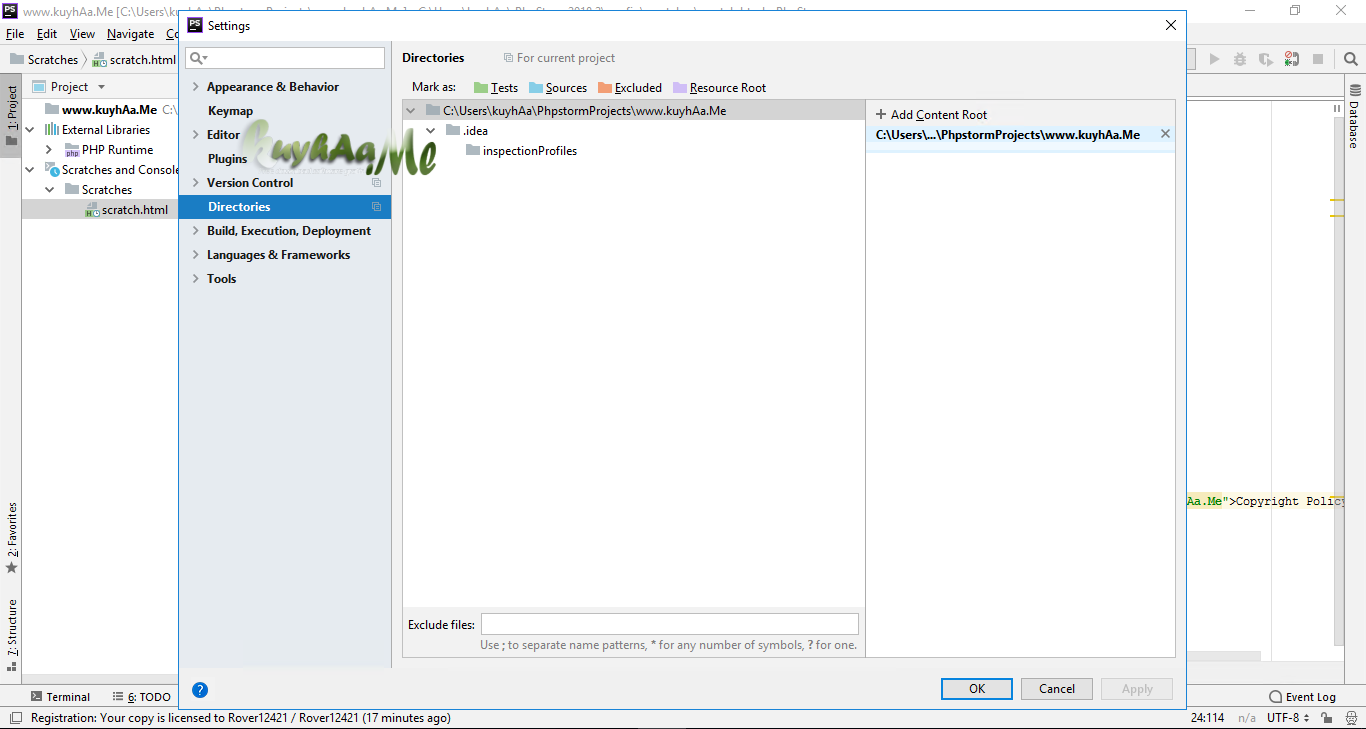
Task: Open the File menu
Action: pyautogui.click(x=14, y=34)
